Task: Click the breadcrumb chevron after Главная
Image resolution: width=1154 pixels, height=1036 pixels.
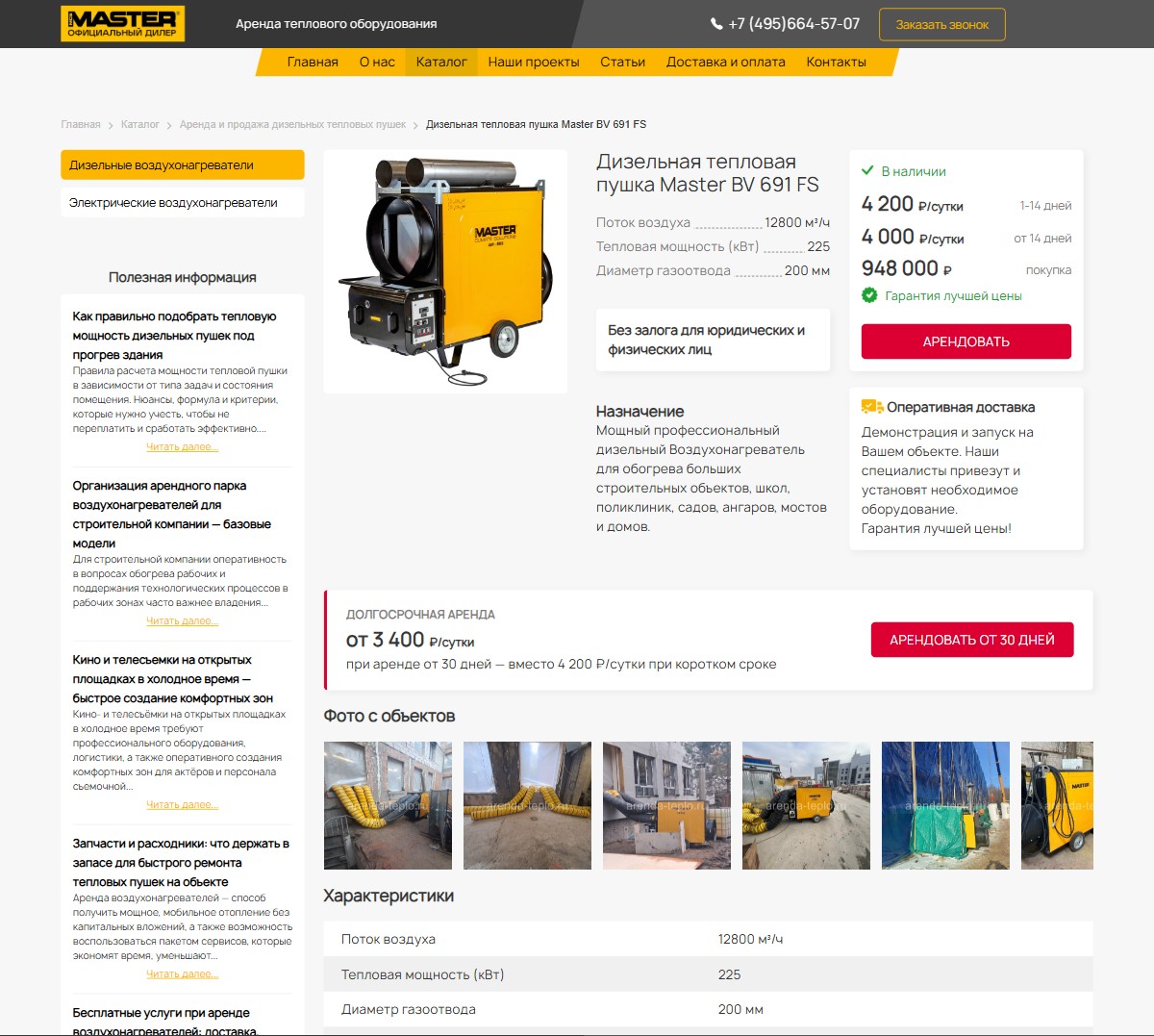Action: click(x=111, y=125)
